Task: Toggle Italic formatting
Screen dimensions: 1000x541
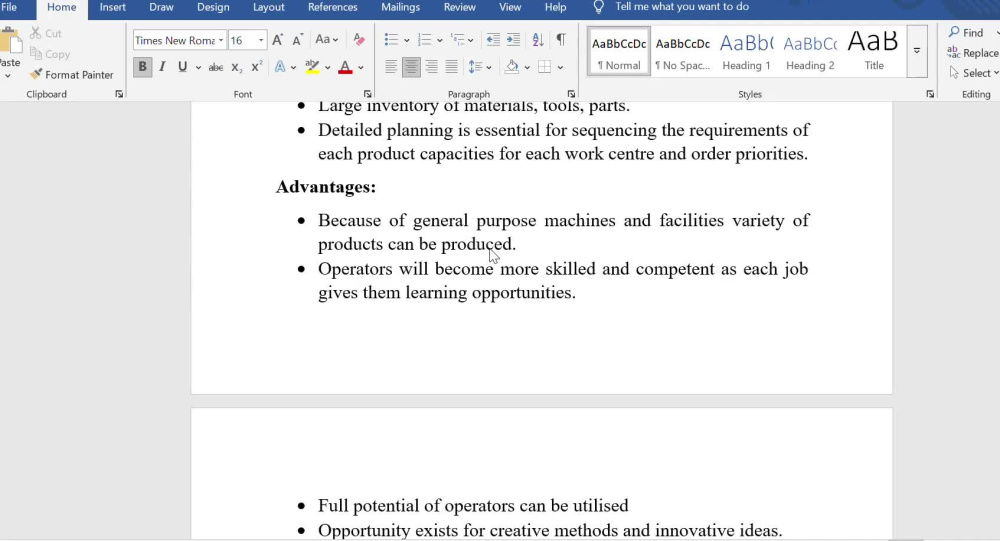Action: click(162, 67)
